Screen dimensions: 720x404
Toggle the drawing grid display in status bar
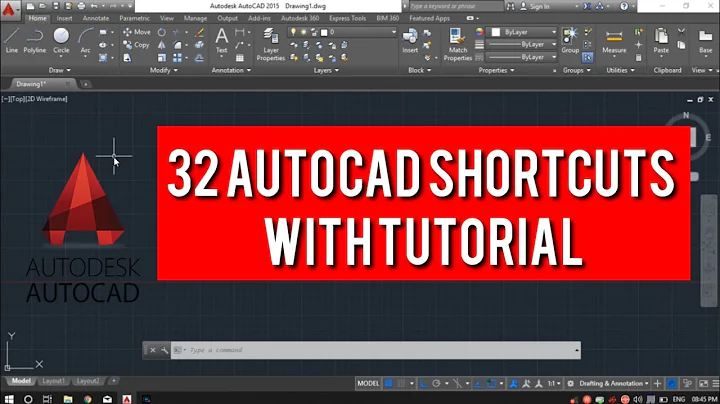[388, 383]
